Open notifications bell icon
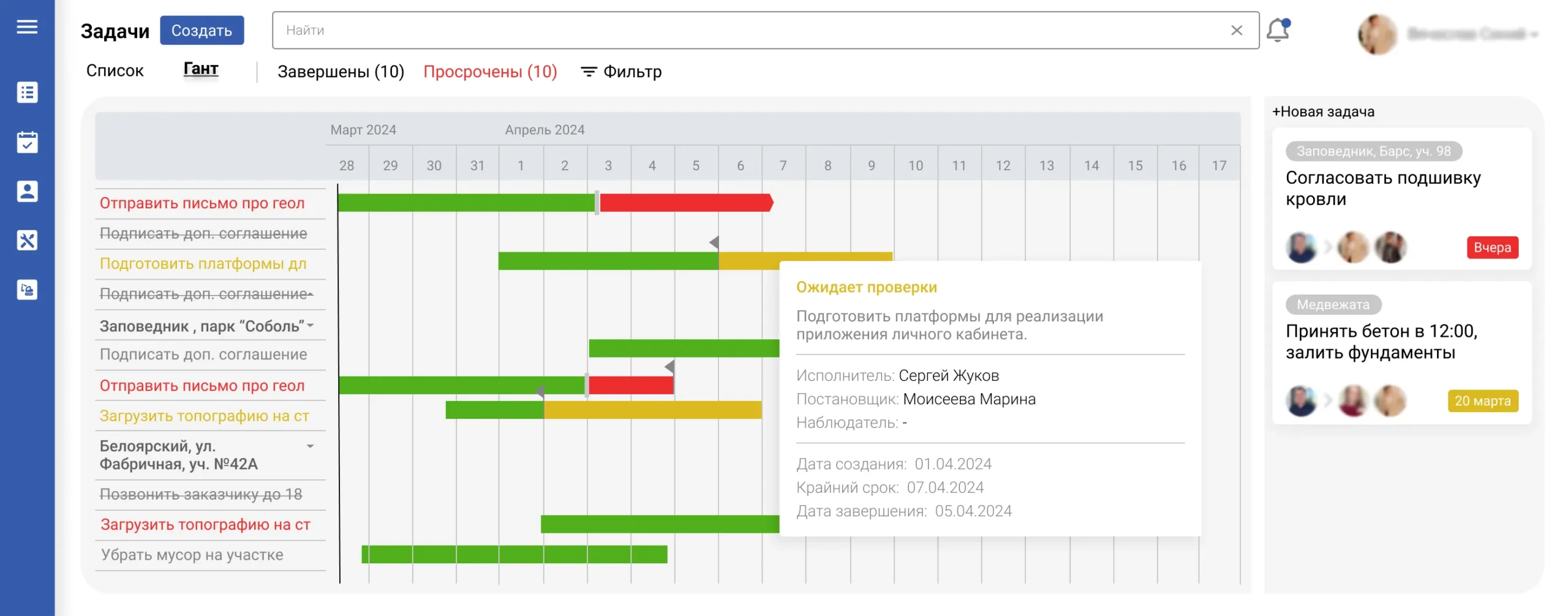This screenshot has height=616, width=1568. [1277, 30]
